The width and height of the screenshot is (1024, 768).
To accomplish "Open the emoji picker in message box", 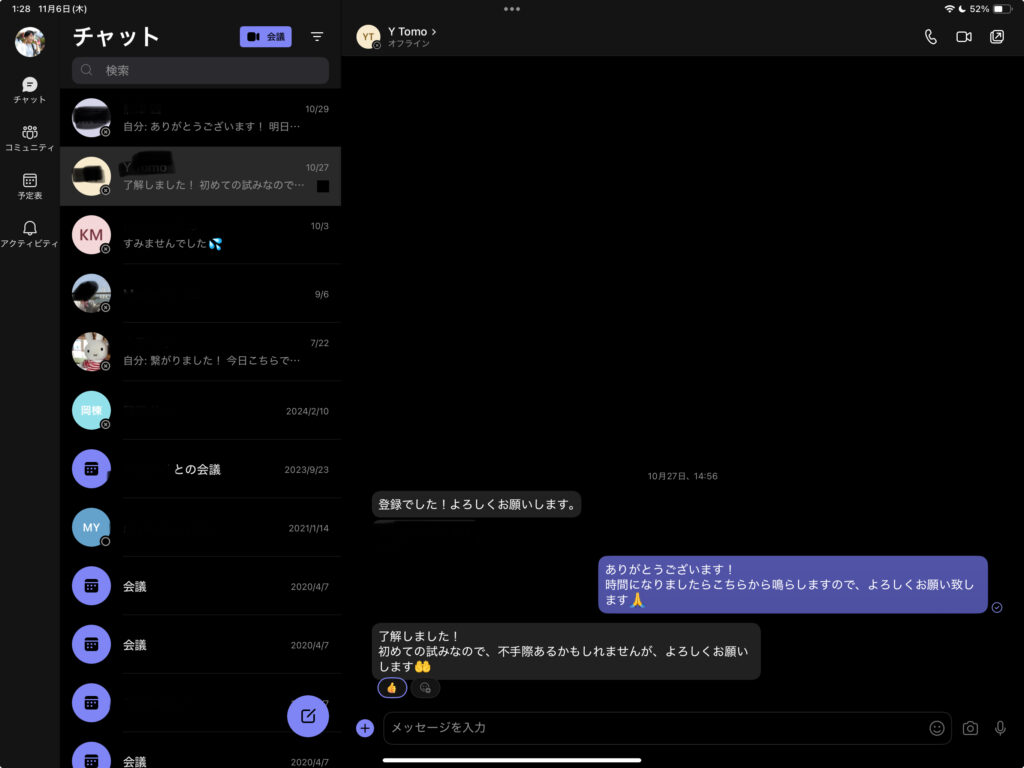I will click(x=936, y=728).
